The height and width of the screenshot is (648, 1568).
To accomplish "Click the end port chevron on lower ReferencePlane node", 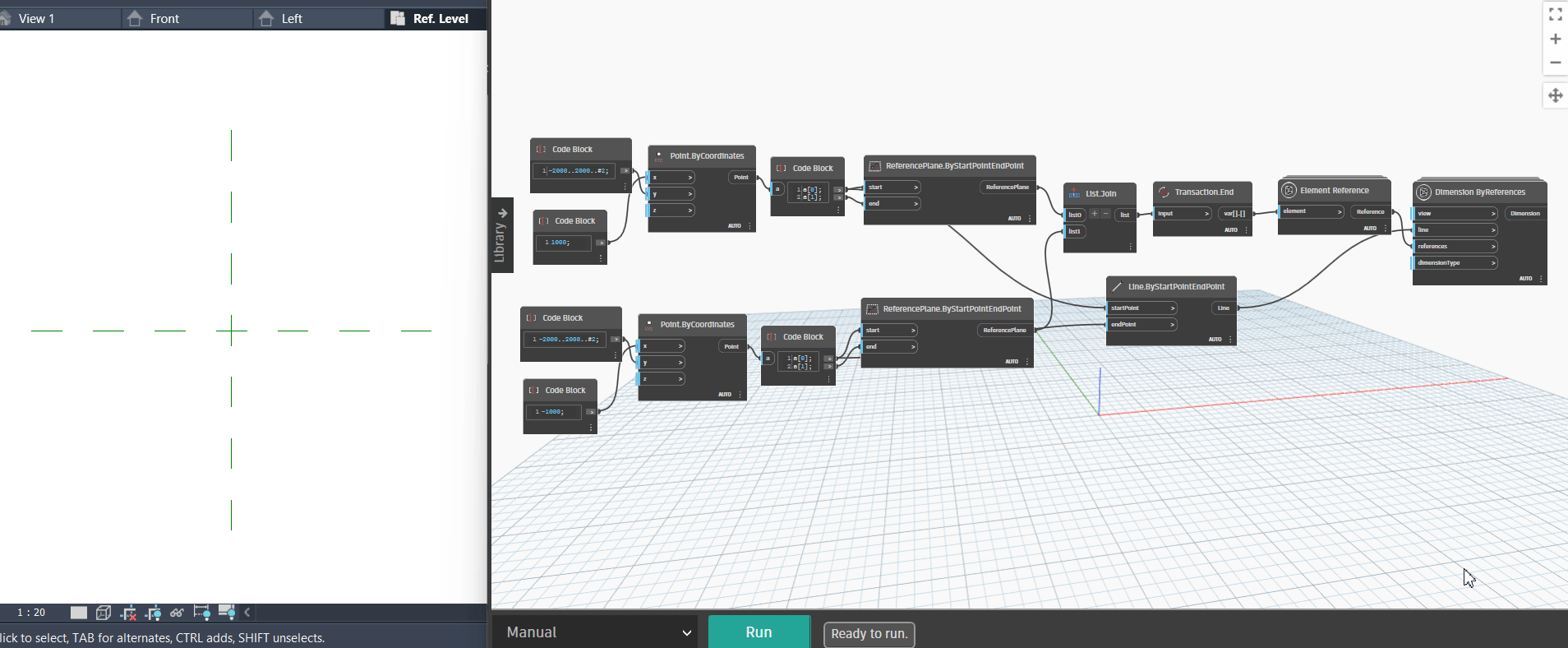I will 913,346.
